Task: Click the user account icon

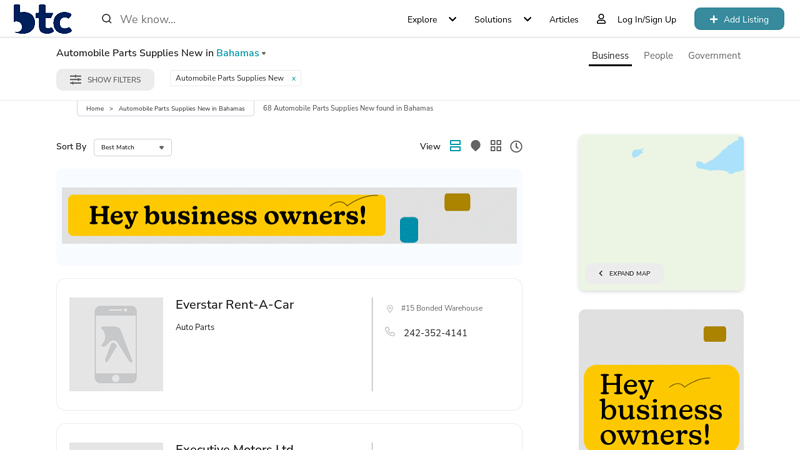Action: pos(601,19)
